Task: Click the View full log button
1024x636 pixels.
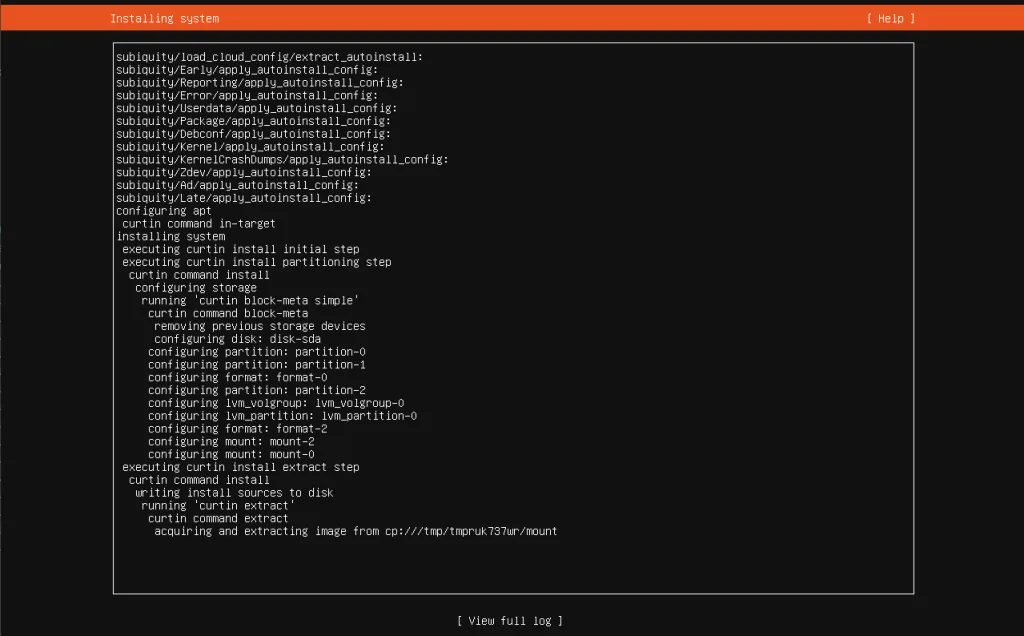Action: tap(509, 621)
